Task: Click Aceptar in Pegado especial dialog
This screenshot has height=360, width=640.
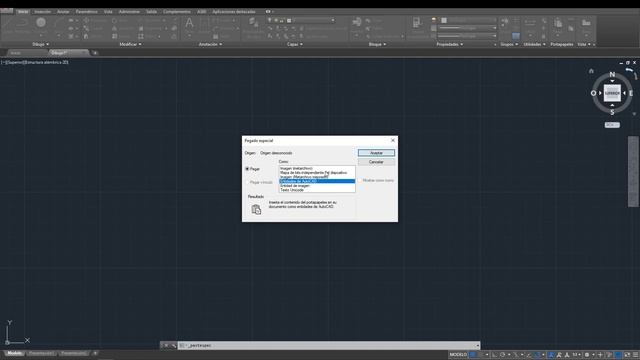Action: (x=376, y=153)
